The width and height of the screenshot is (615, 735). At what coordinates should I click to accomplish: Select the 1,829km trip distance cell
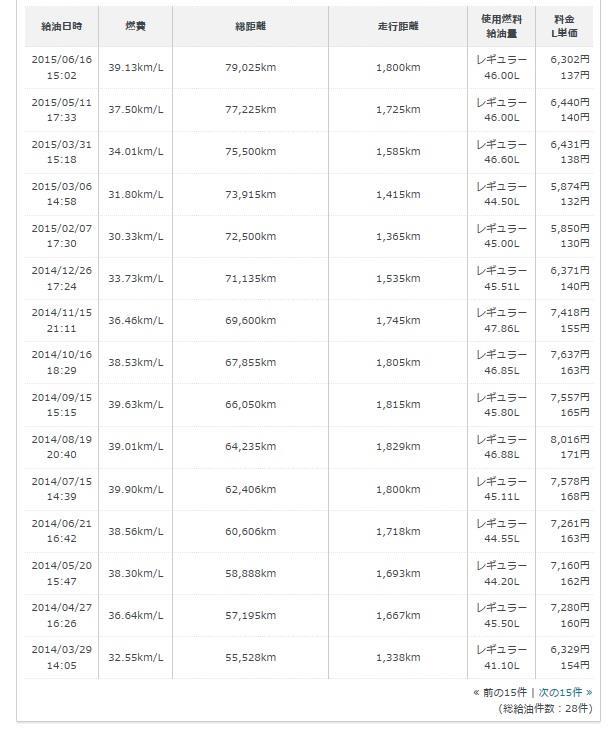(x=398, y=447)
